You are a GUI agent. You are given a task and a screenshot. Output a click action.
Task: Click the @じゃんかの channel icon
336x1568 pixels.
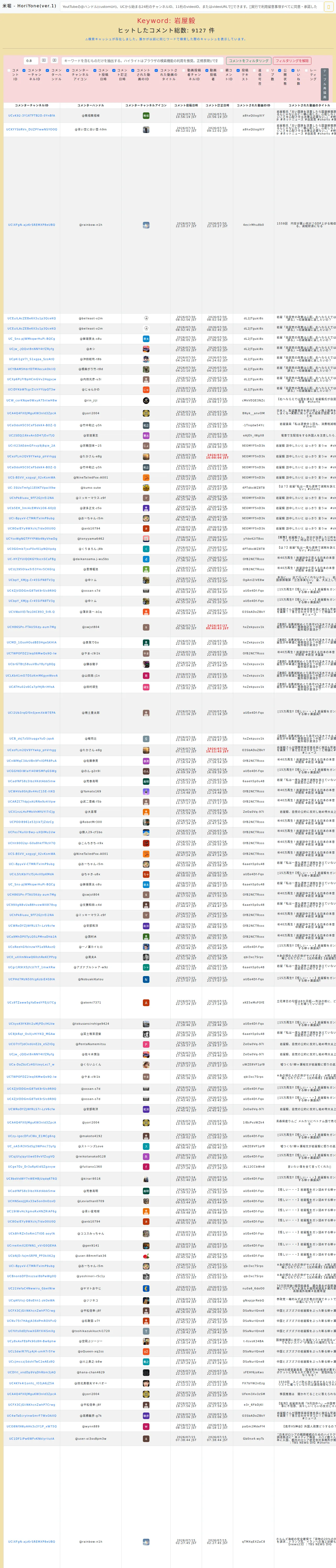[x=146, y=390]
